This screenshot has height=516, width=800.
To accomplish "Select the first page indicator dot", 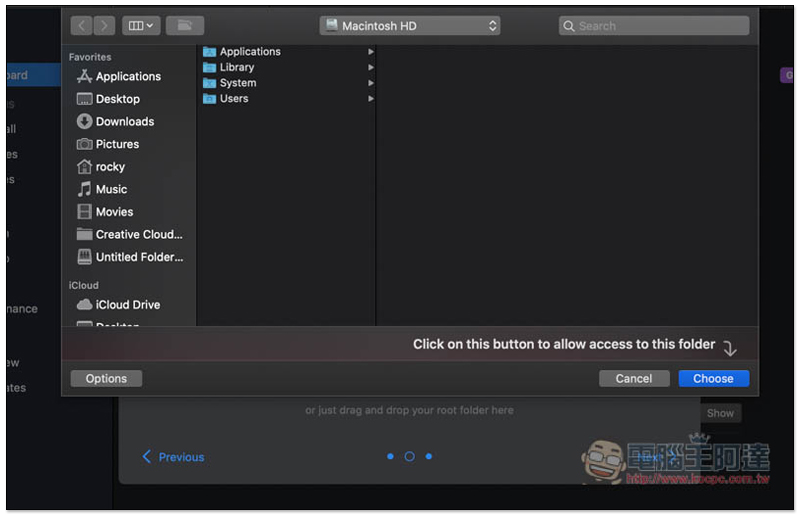I will pyautogui.click(x=390, y=456).
